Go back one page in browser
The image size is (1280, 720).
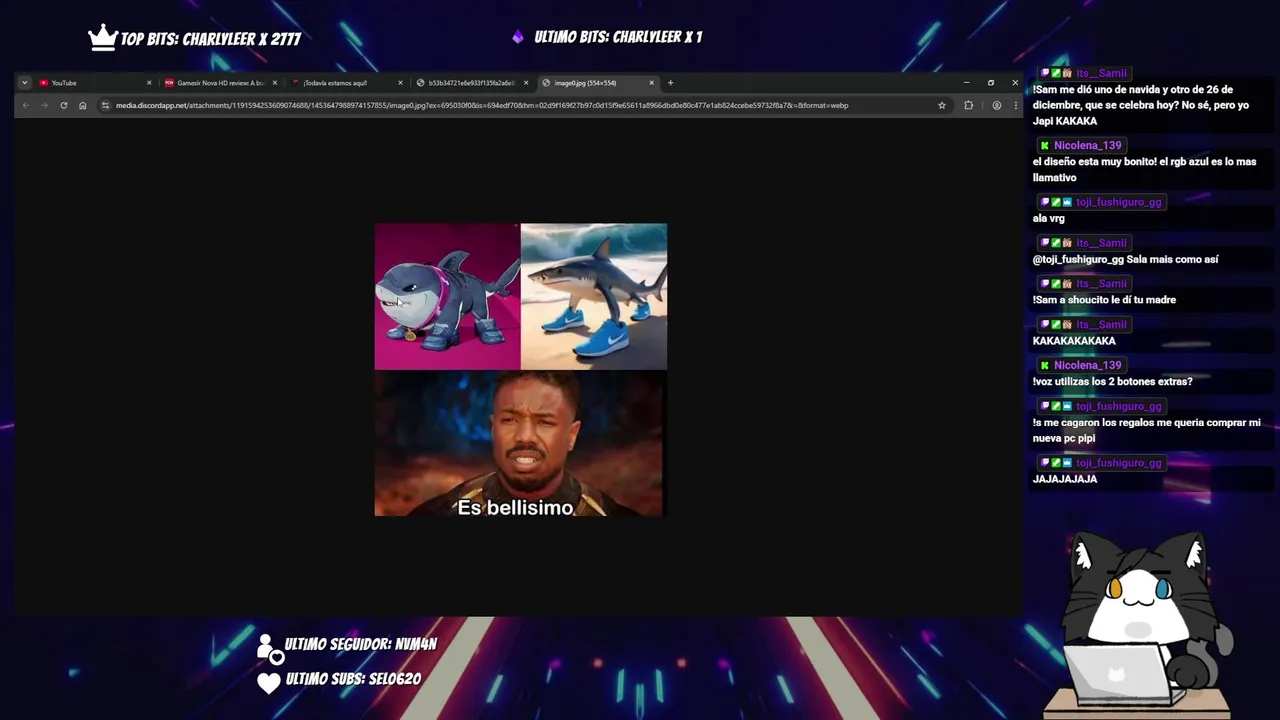[26, 105]
